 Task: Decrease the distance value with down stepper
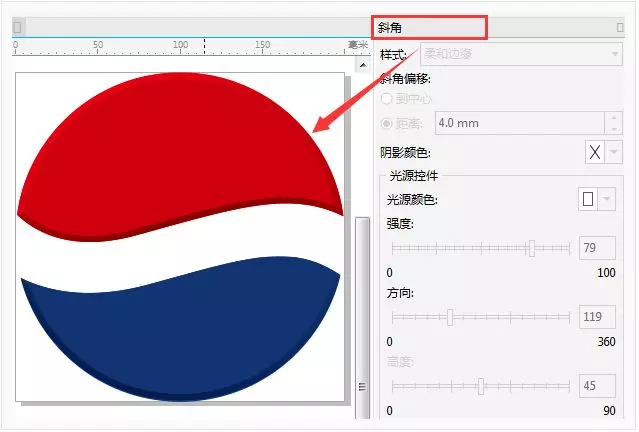click(x=614, y=129)
